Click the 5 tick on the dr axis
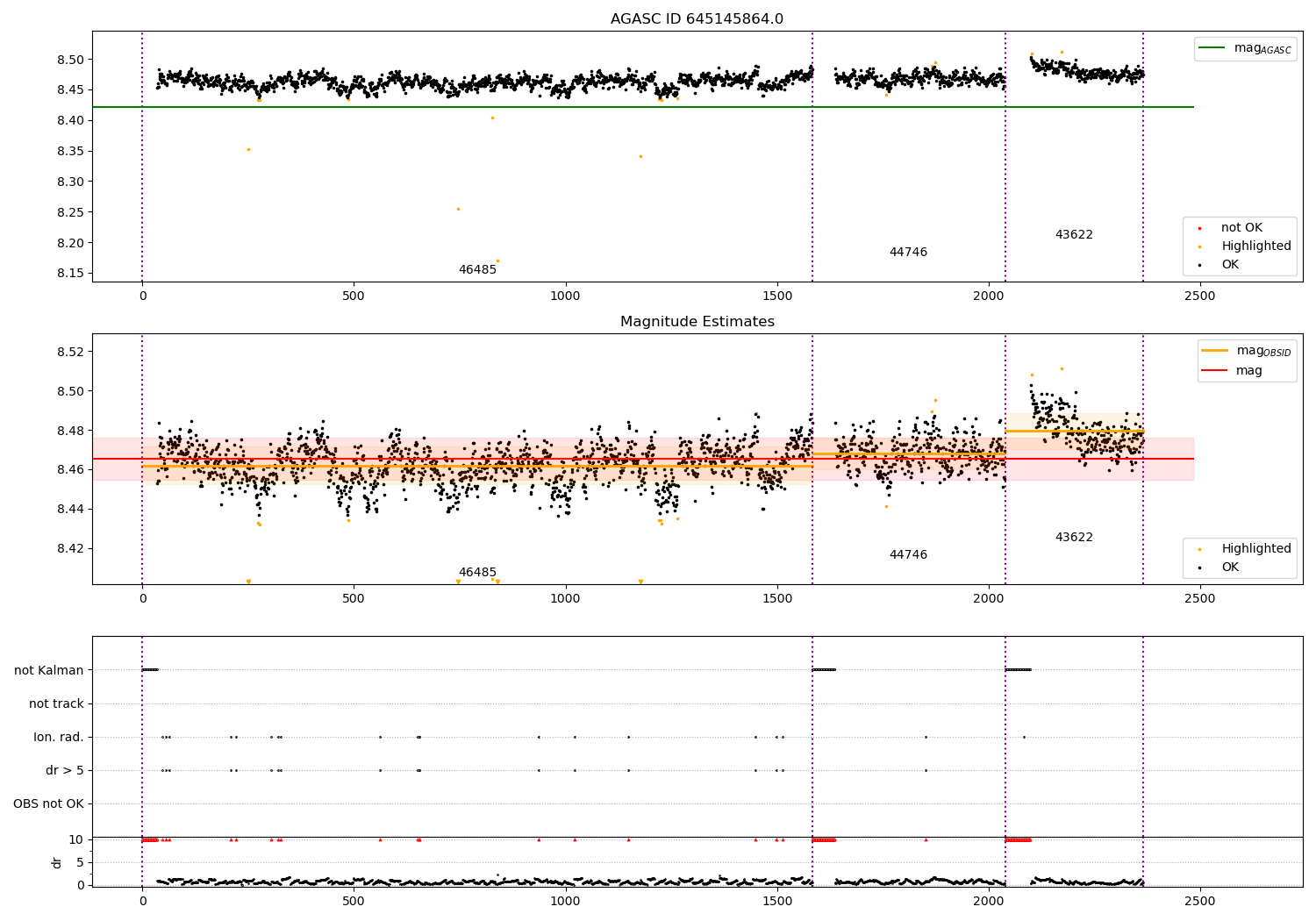Screen dimensions: 1316x921 point(81,862)
